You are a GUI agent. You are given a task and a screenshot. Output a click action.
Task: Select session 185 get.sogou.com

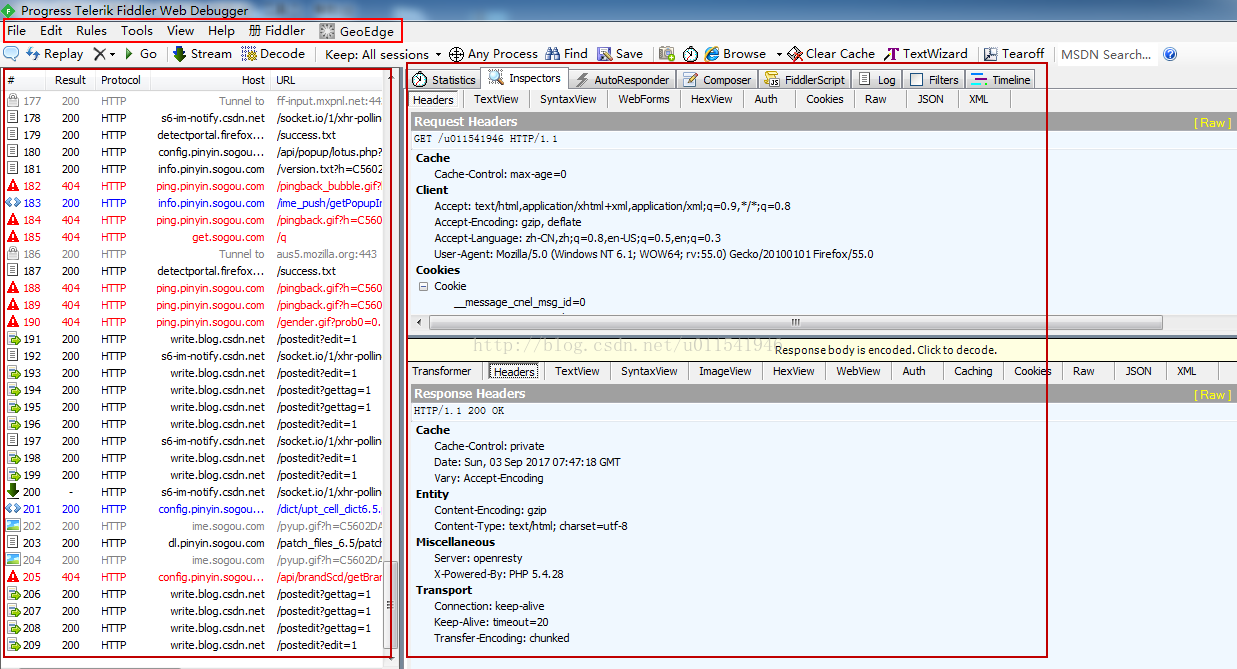pos(194,237)
